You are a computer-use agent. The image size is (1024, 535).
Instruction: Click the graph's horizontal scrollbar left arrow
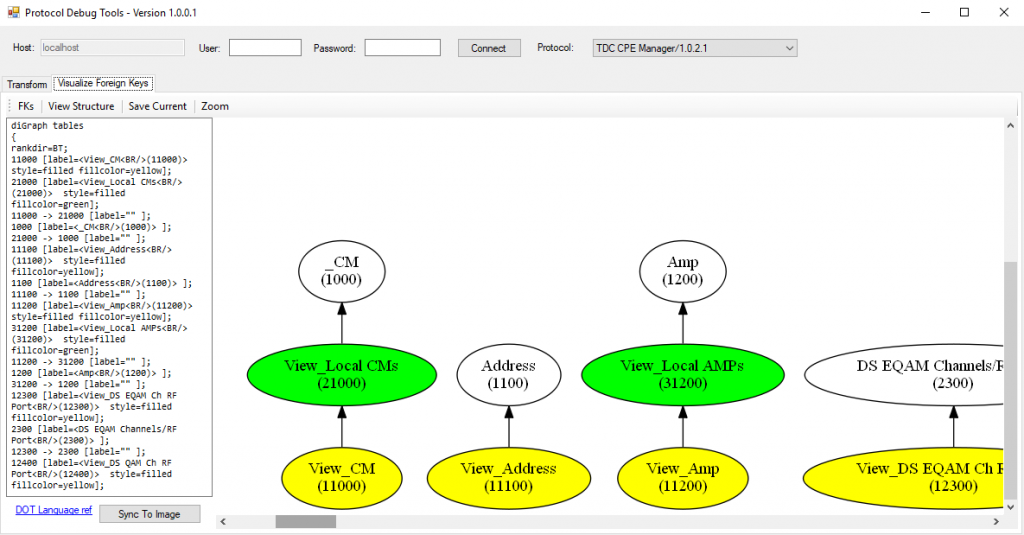coord(223,521)
